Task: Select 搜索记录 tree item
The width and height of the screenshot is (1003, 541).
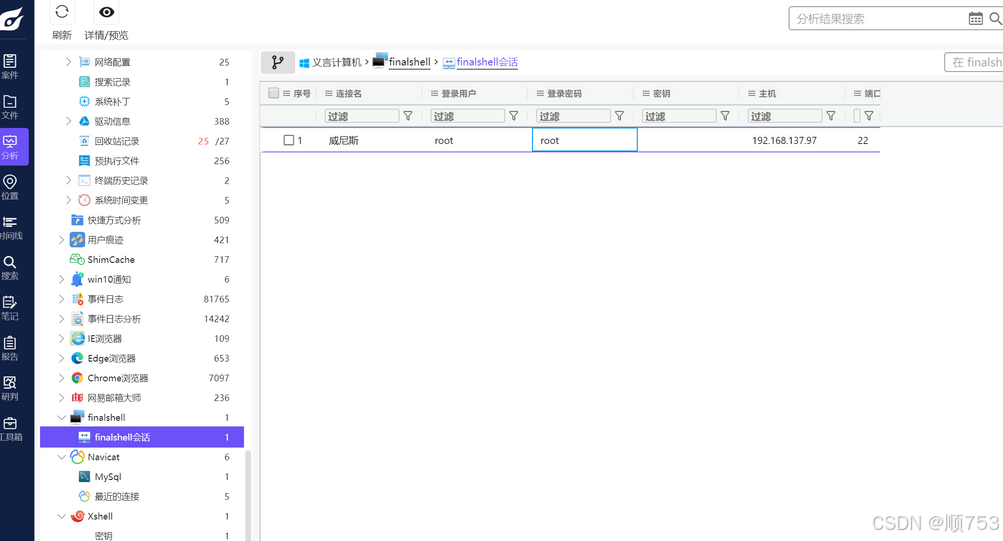Action: point(113,82)
